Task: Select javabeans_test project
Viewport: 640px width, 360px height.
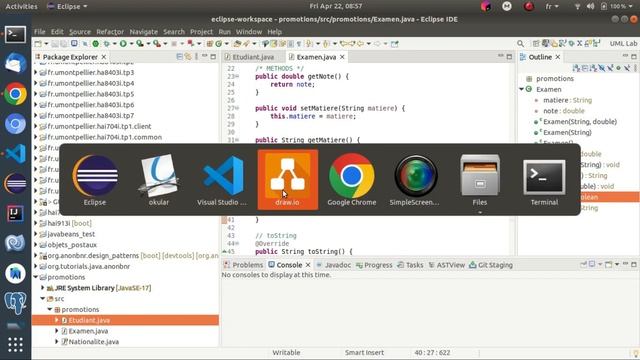Action: pyautogui.click(x=71, y=234)
